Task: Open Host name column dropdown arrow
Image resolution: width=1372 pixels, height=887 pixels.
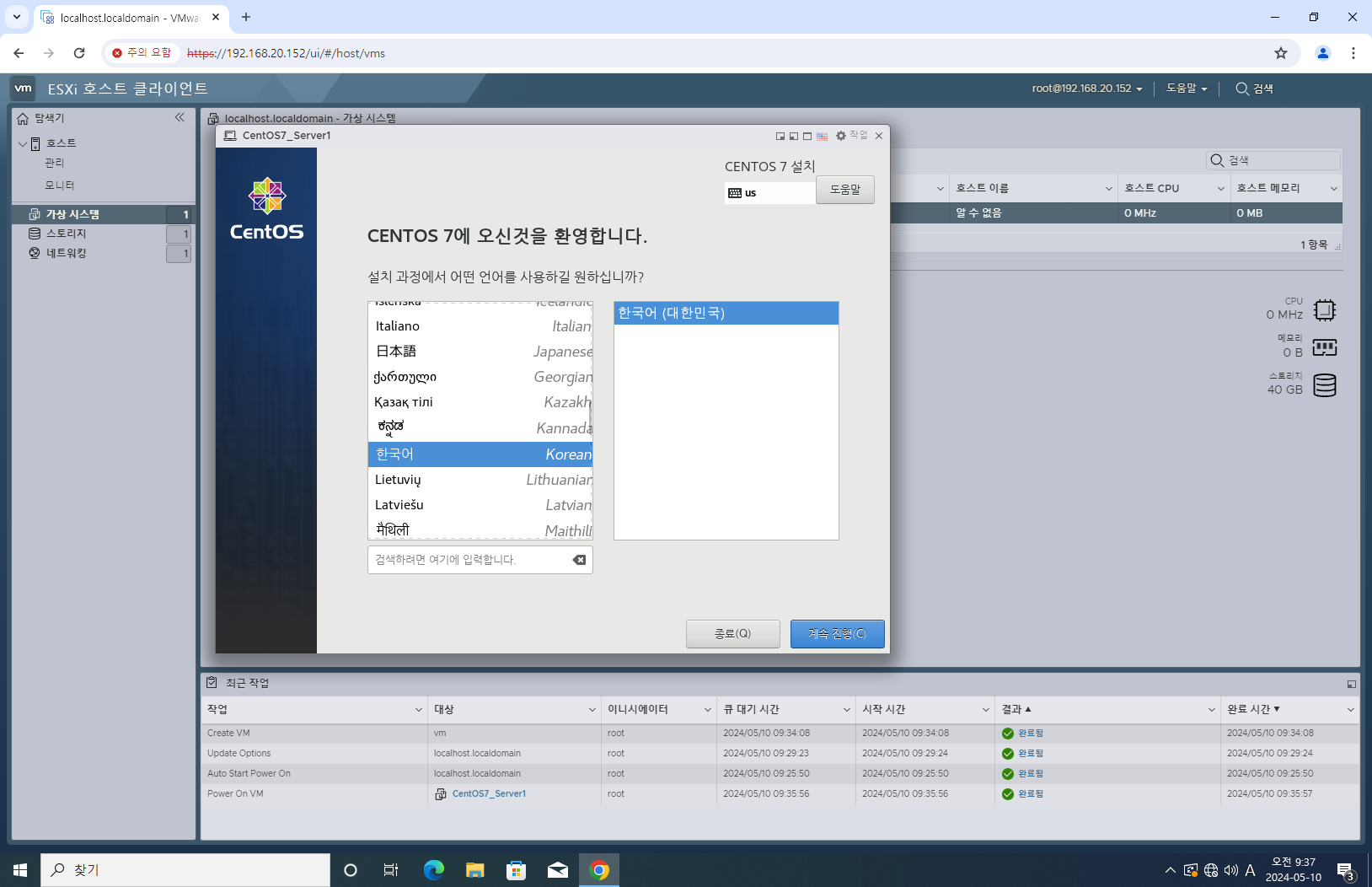Action: point(1109,189)
